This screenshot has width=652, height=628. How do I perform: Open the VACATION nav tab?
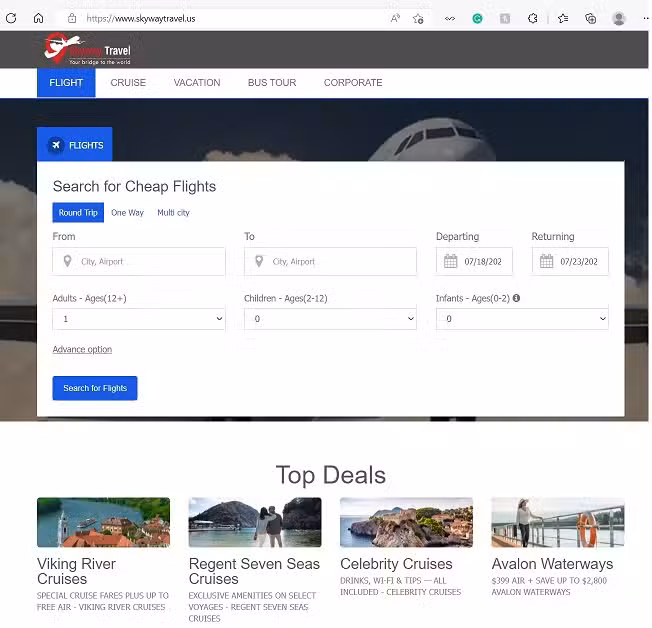click(x=197, y=82)
